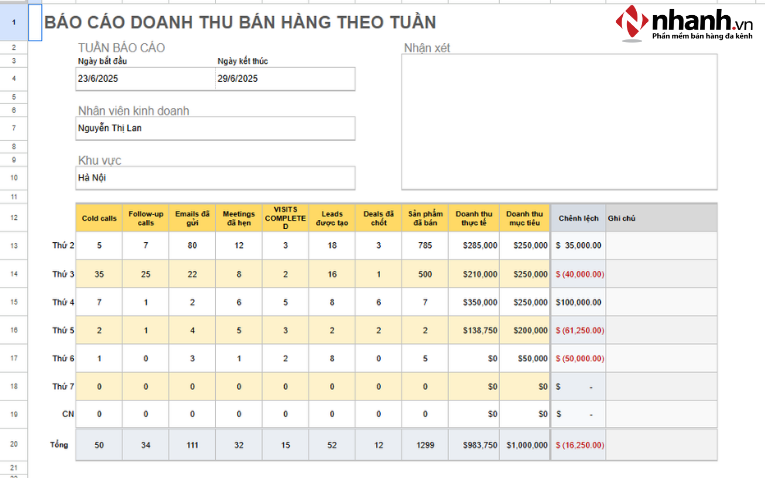Select row header 20
Image resolution: width=765 pixels, height=478 pixels.
14,444
